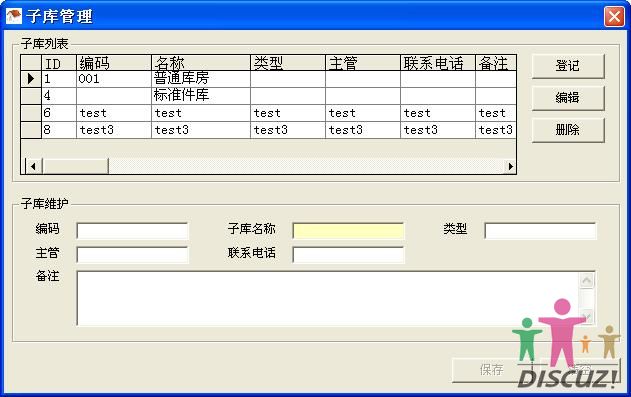Select the row indicator arrow for row 1
Screen dimensions: 631x397
point(31,79)
